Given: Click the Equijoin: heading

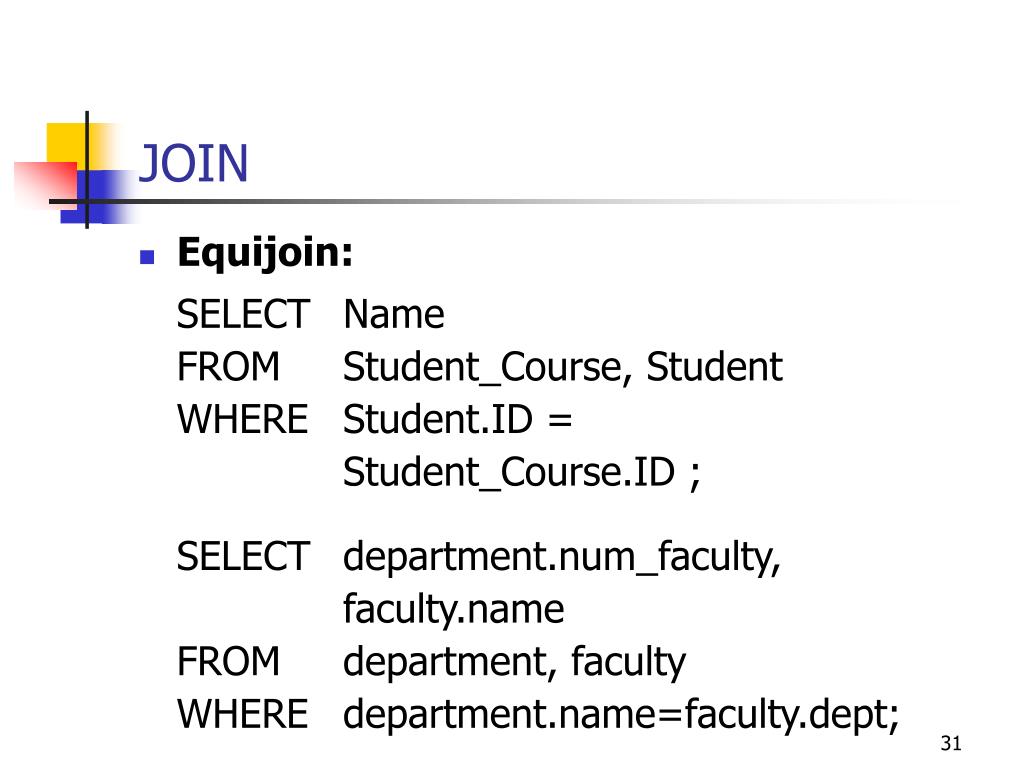Looking at the screenshot, I should point(265,253).
